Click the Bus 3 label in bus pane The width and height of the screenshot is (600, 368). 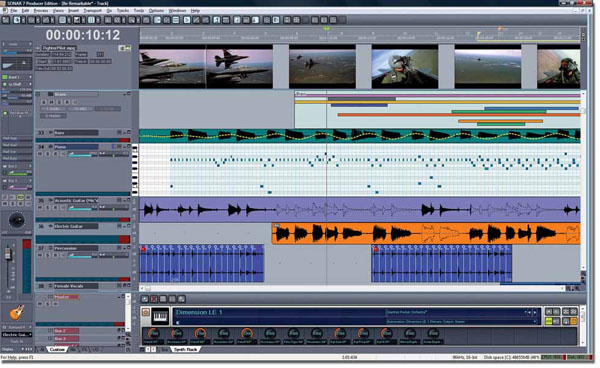pyautogui.click(x=66, y=339)
